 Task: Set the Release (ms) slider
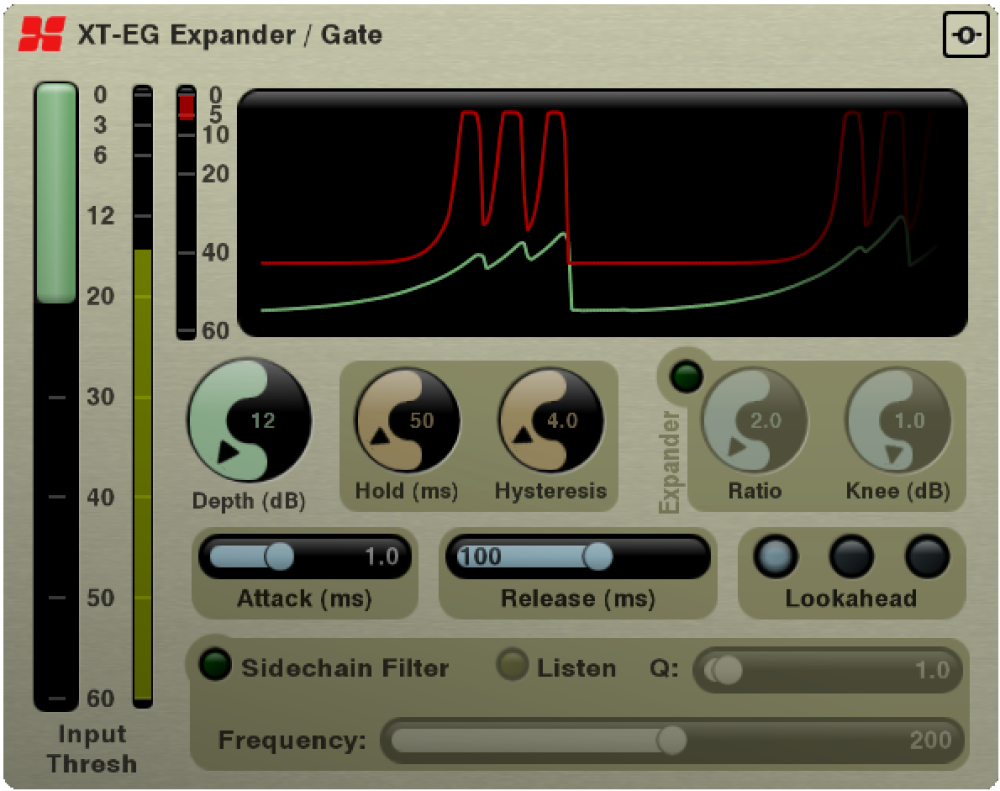coord(600,557)
